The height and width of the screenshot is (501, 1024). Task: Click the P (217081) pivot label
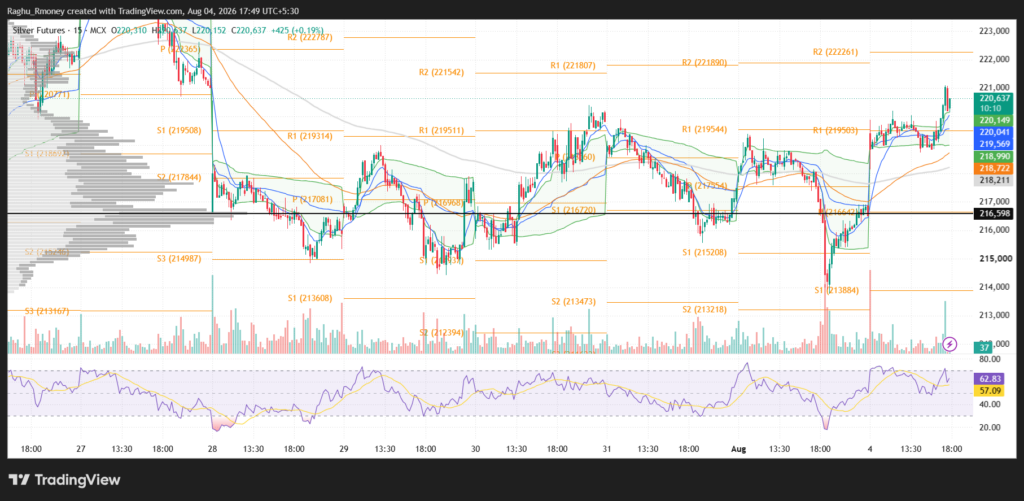click(x=313, y=199)
